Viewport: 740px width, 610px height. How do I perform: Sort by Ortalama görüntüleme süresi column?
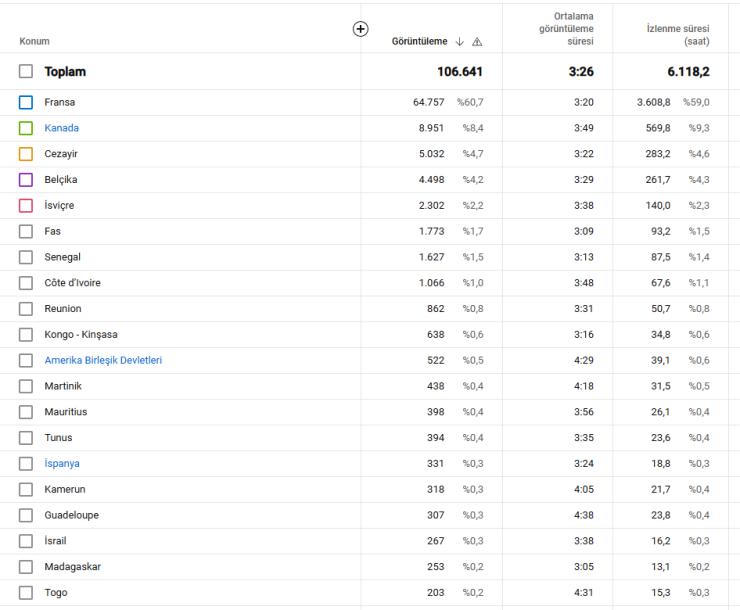[566, 29]
